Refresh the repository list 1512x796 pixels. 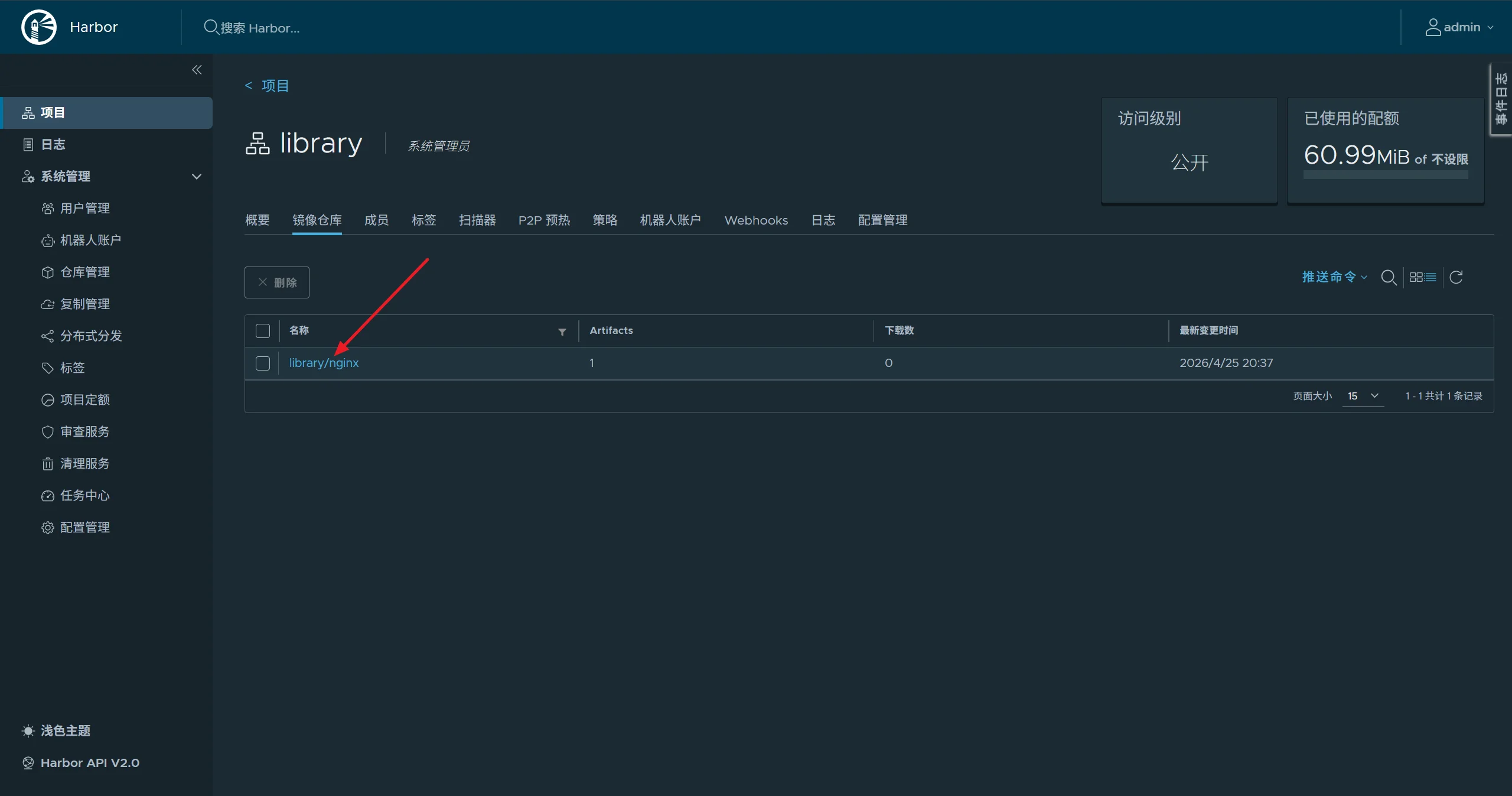tap(1456, 277)
